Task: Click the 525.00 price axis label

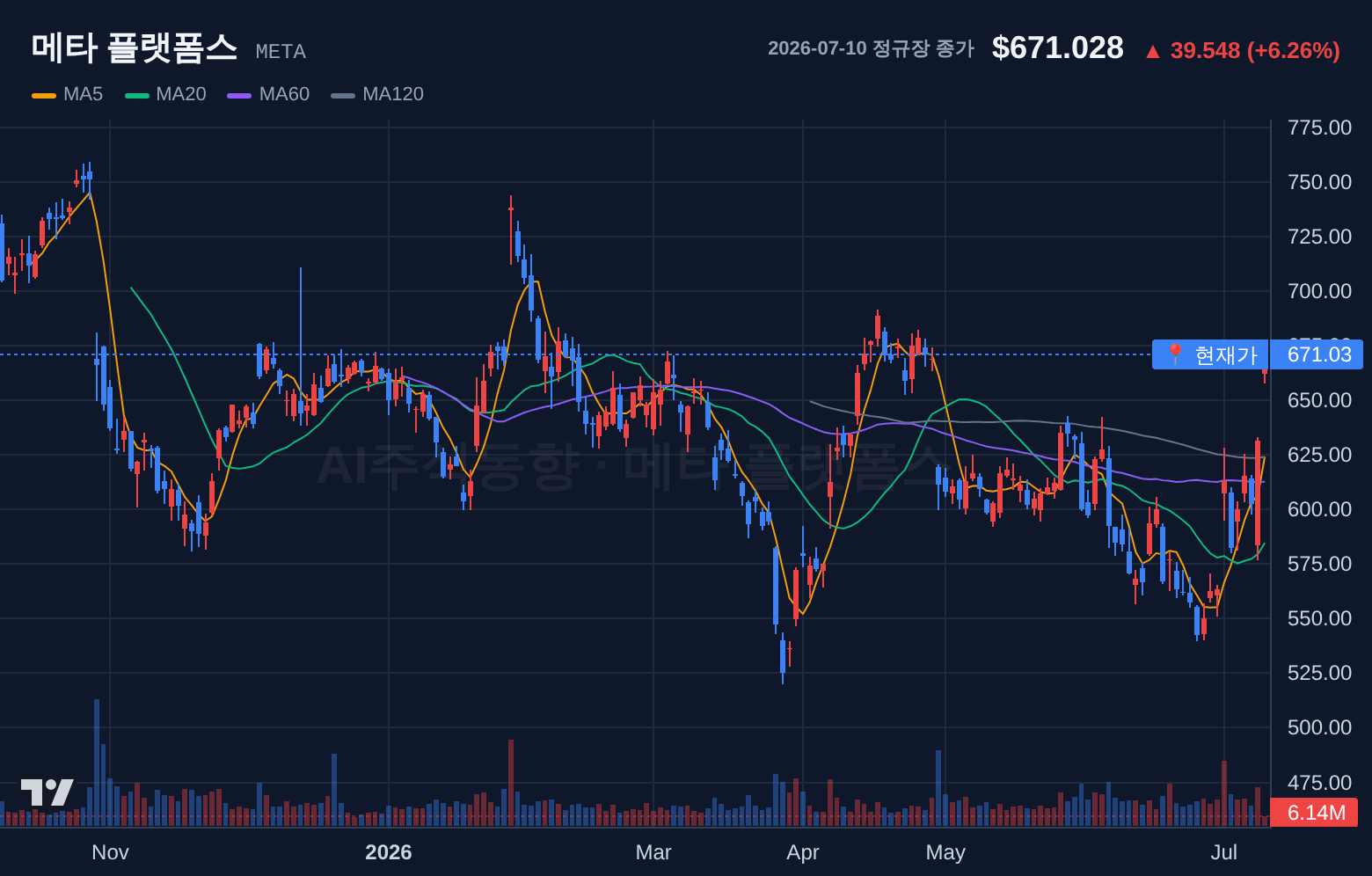Action: (x=1319, y=673)
